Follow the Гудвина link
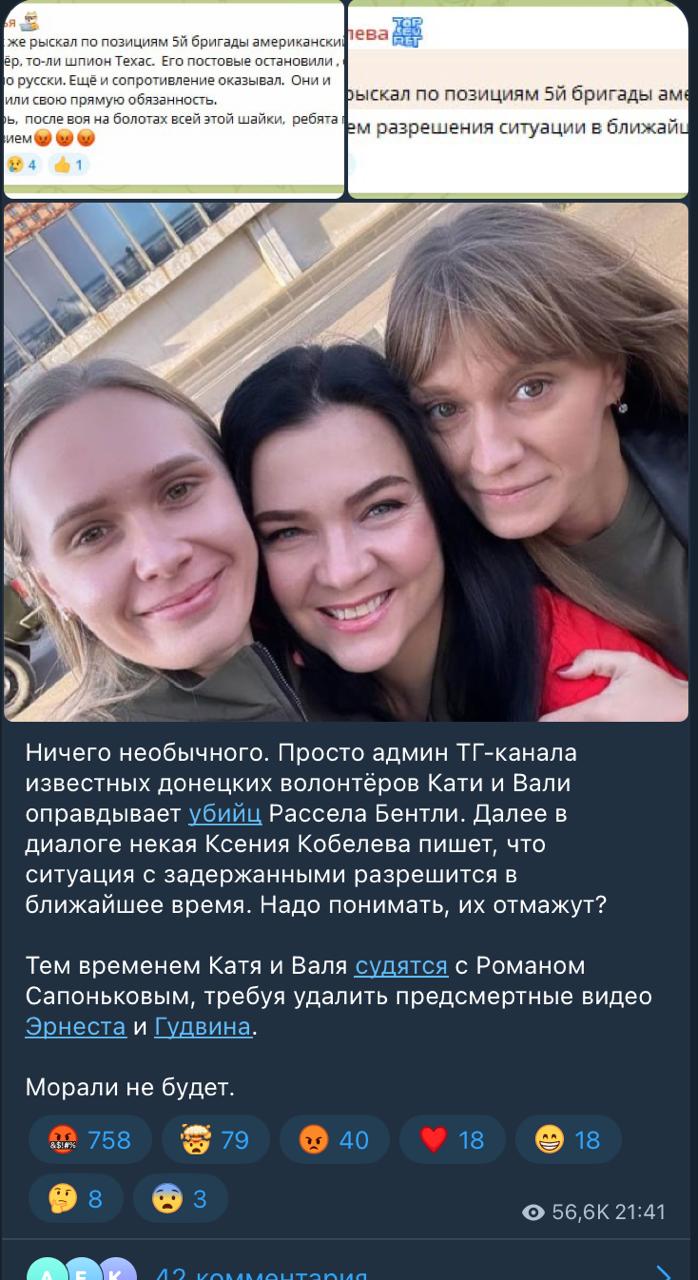698x1280 pixels. [203, 1026]
